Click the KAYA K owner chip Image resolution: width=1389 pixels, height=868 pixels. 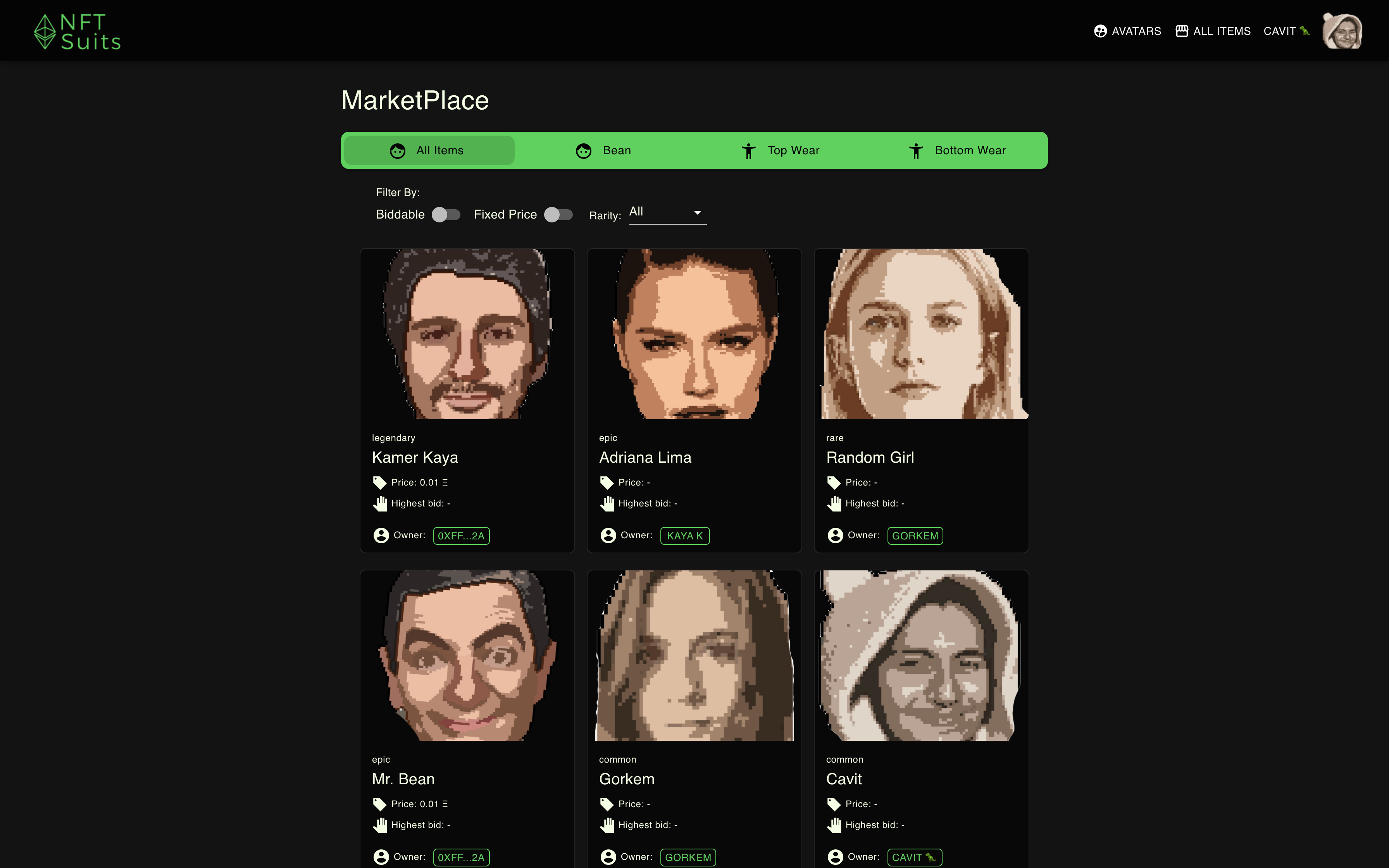tap(685, 536)
